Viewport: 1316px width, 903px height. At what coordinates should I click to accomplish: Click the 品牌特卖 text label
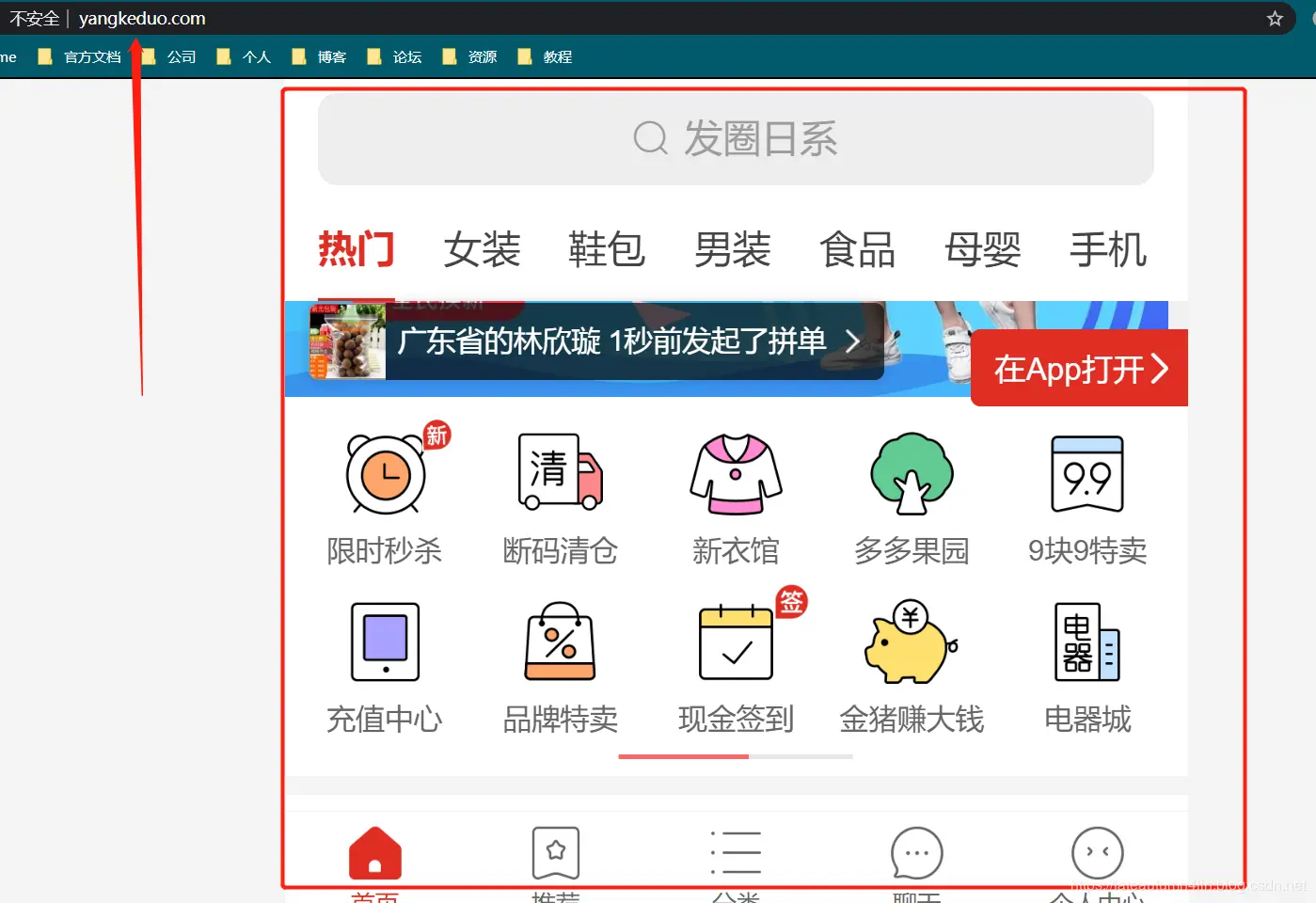(x=561, y=719)
